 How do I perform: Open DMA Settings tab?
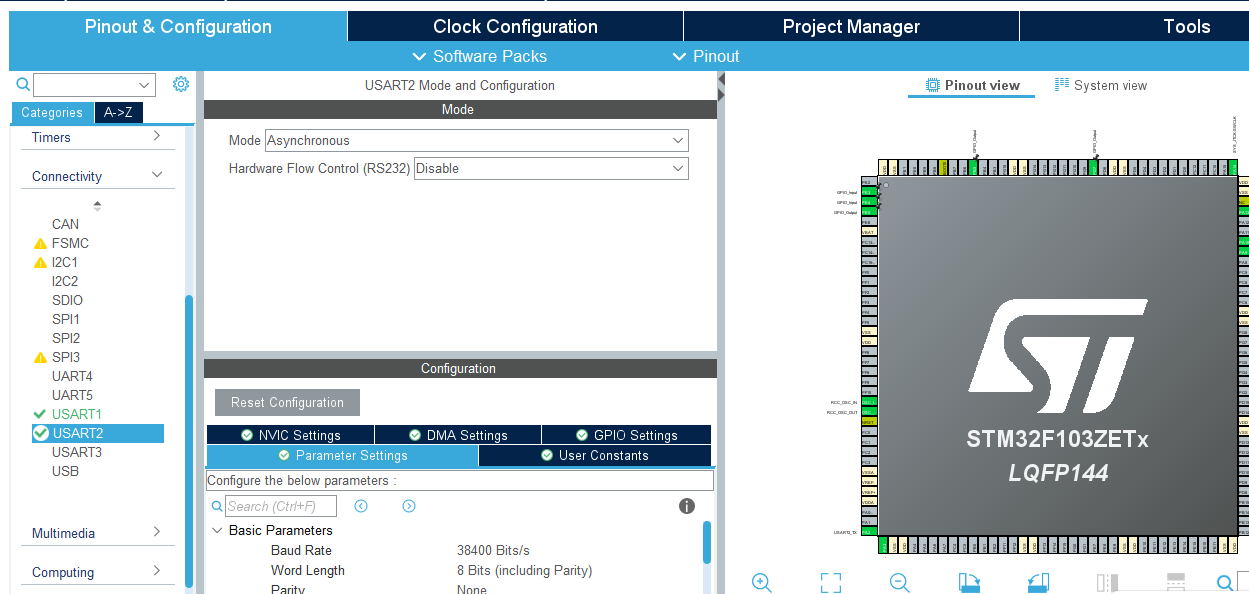pos(458,435)
